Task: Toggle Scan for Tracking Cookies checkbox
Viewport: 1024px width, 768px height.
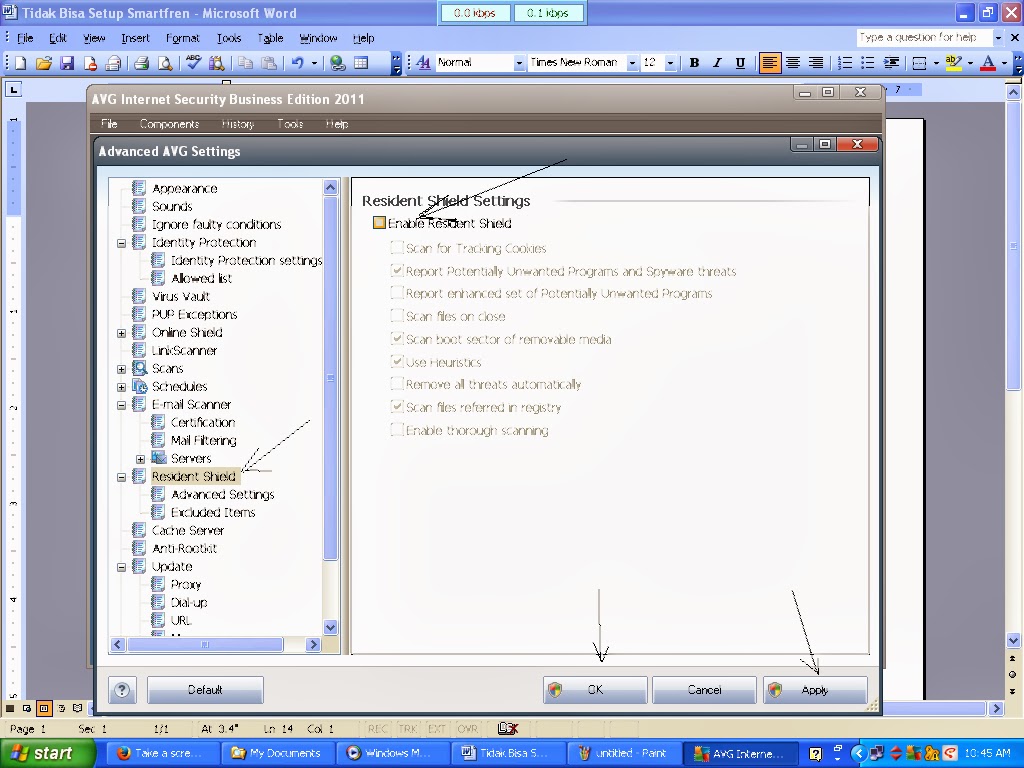Action: 396,248
